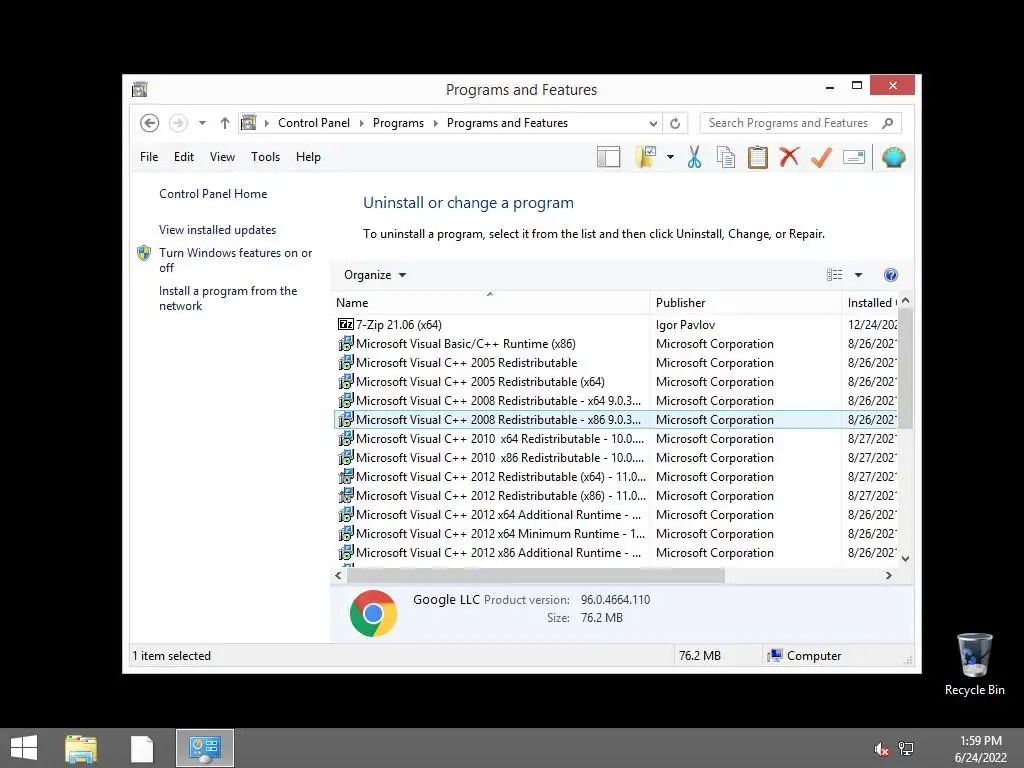
Task: Click the red X Delete icon
Action: pos(789,157)
